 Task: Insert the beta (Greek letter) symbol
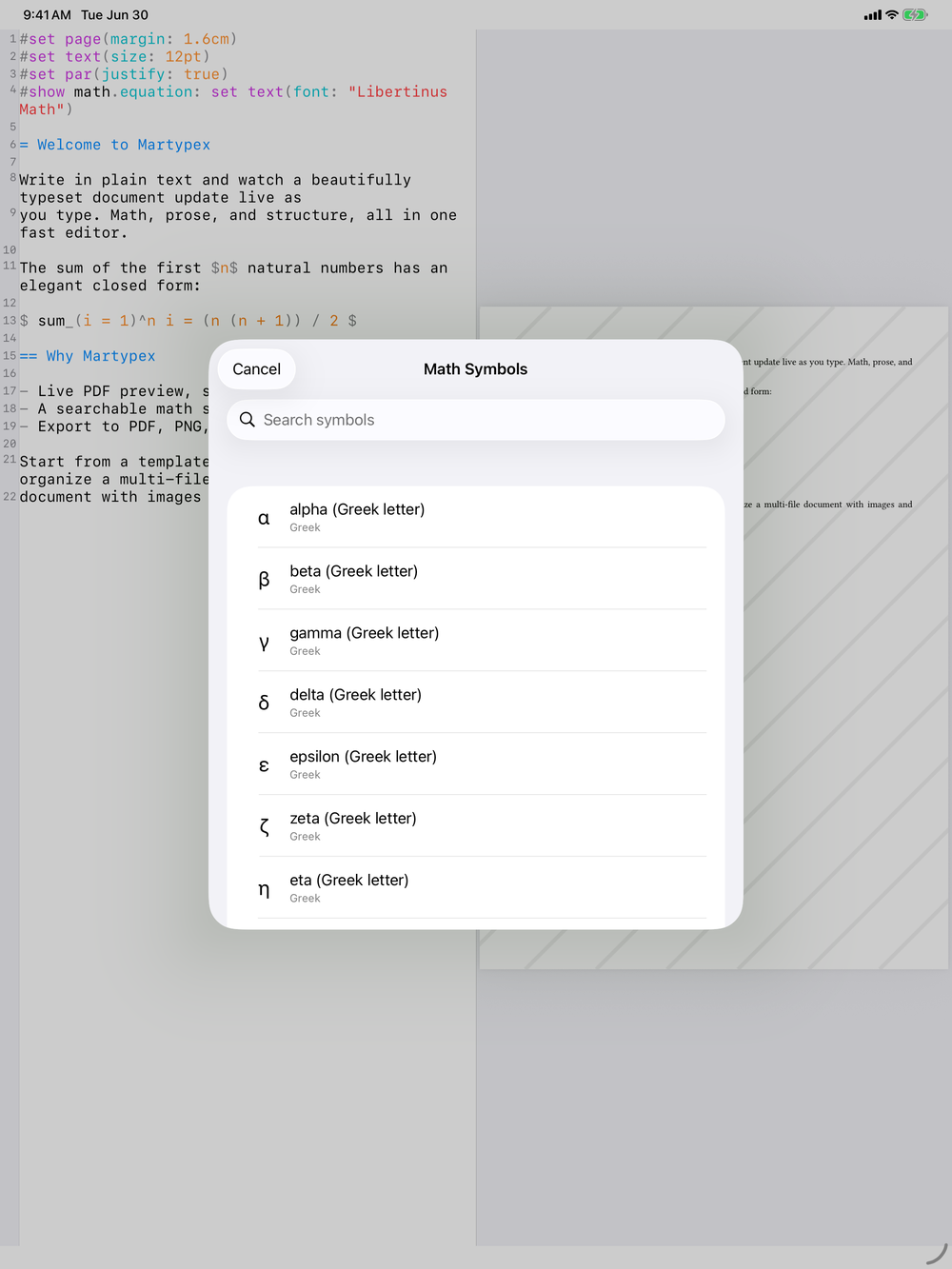point(476,579)
